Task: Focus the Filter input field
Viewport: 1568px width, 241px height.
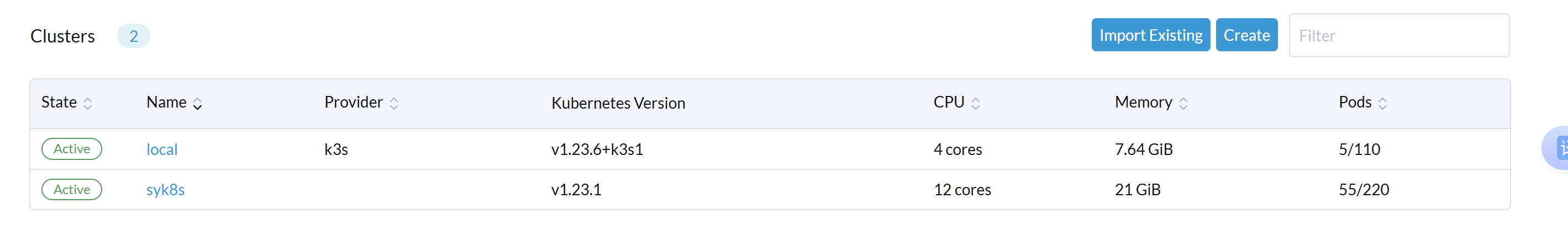Action: tap(1398, 36)
